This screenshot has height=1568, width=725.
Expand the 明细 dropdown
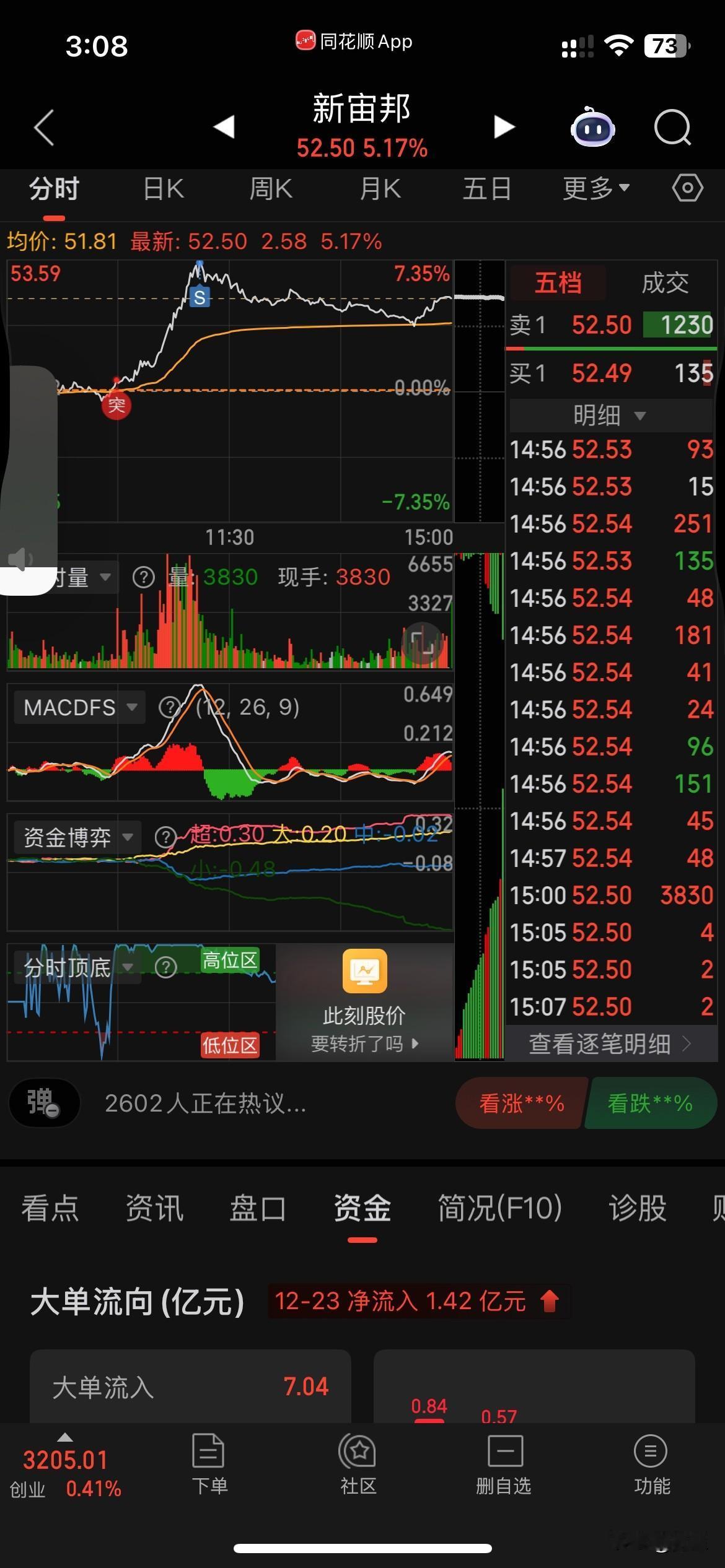610,415
